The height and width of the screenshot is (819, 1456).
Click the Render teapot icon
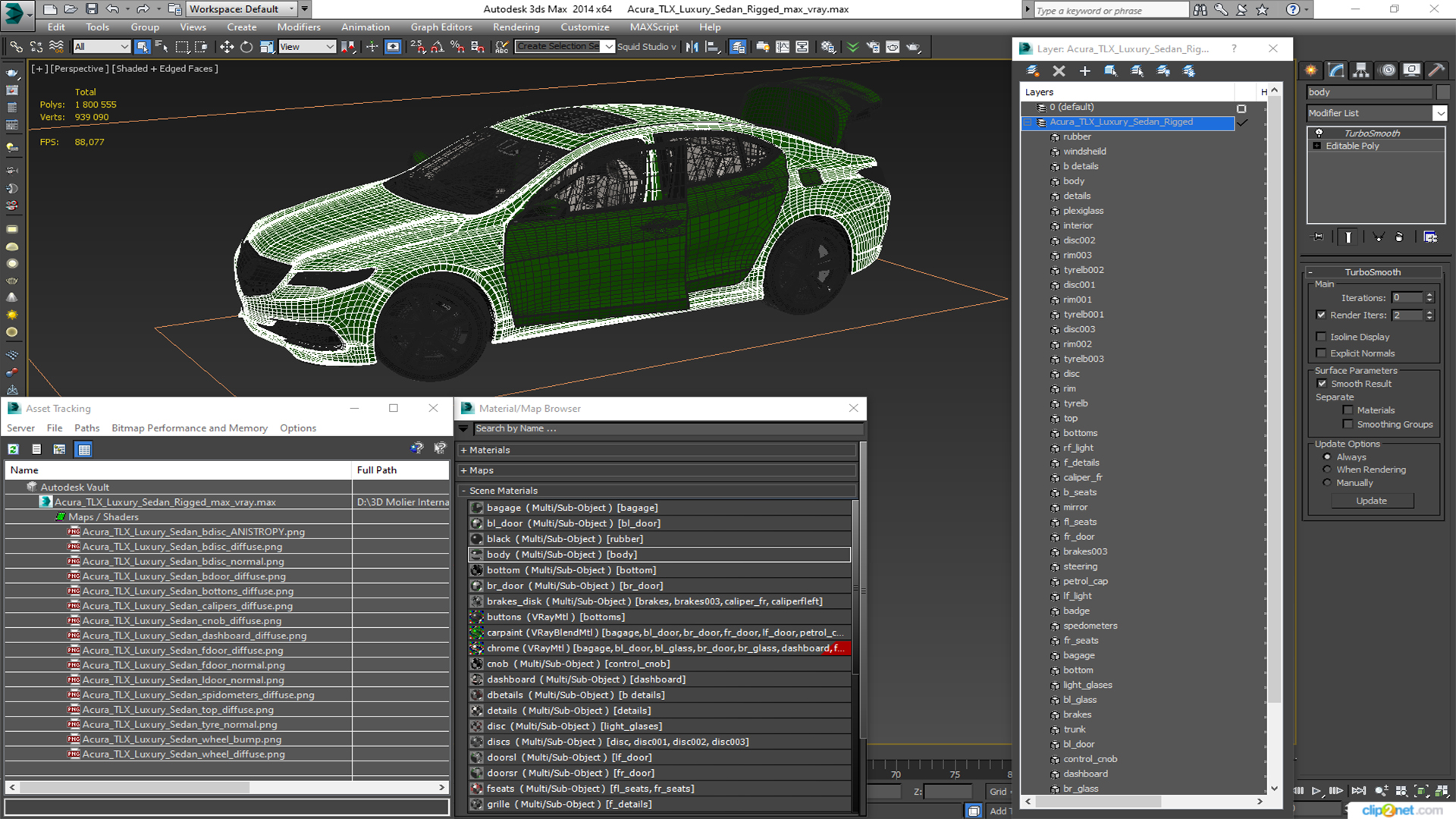coord(913,47)
